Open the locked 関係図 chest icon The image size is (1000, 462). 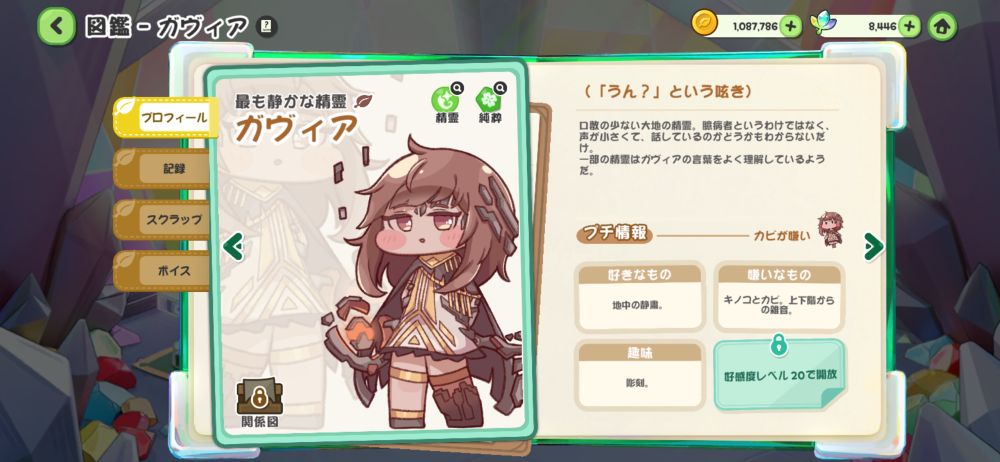260,397
